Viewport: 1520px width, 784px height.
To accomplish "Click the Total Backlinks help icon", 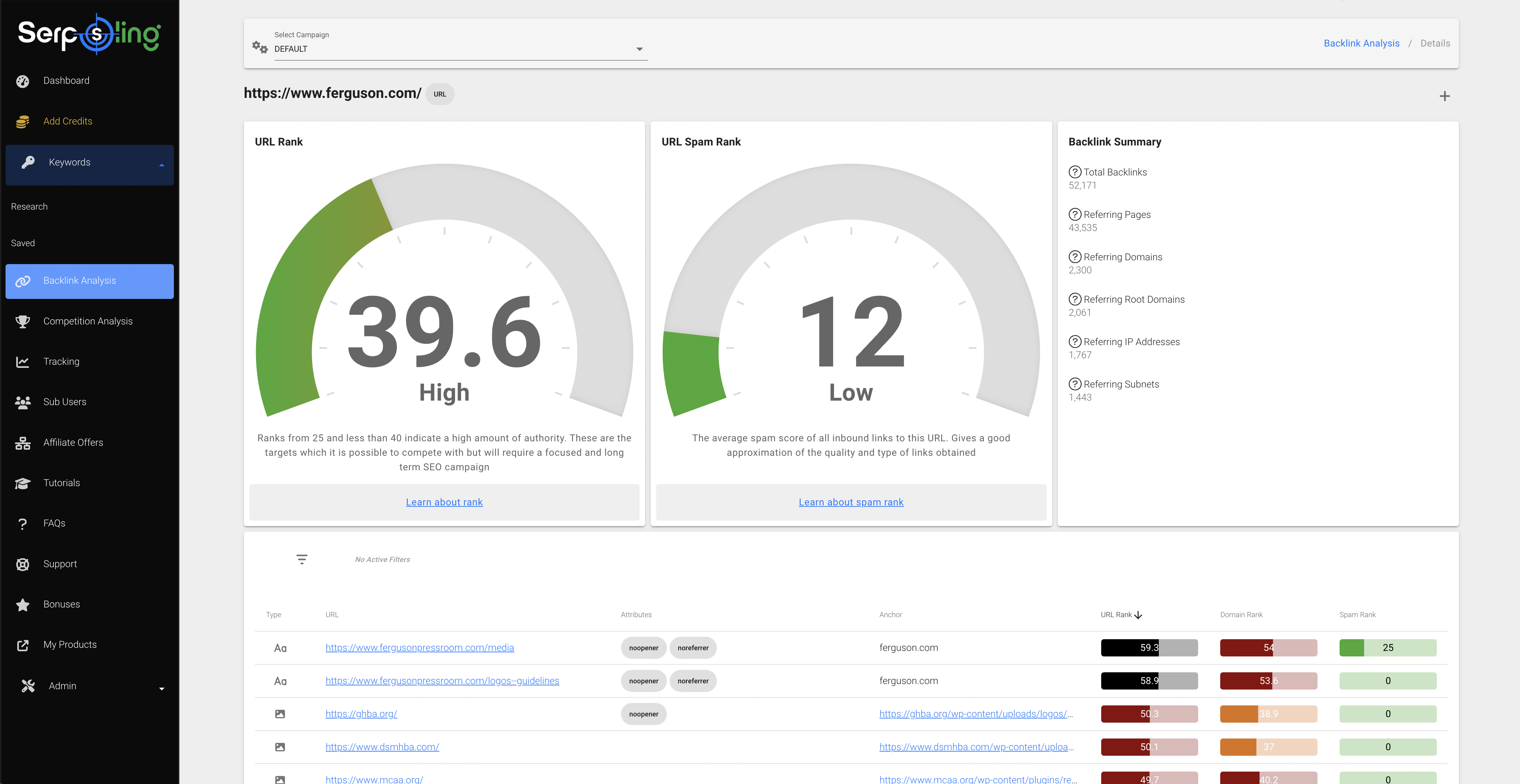I will tap(1075, 172).
